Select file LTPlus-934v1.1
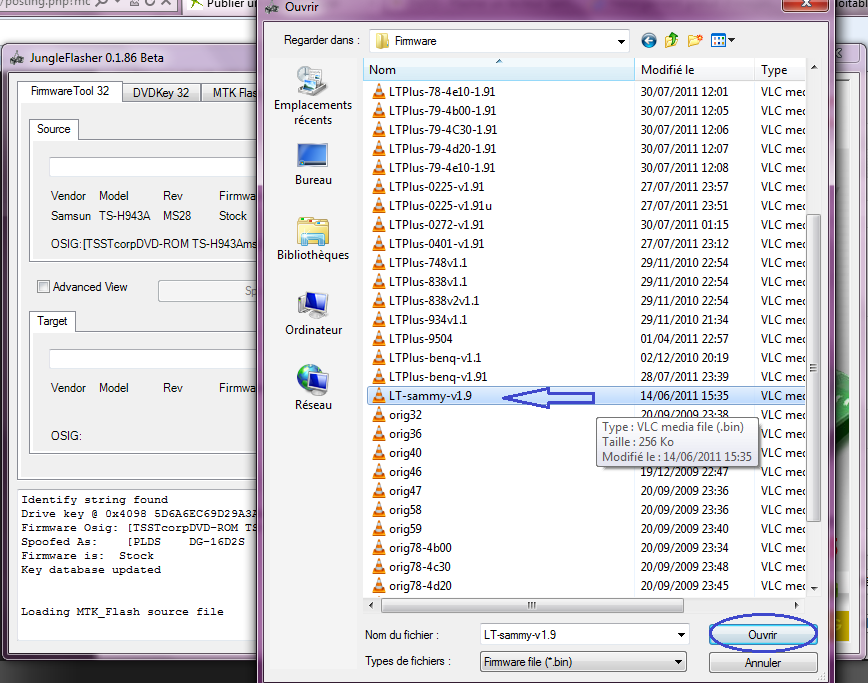 click(428, 319)
